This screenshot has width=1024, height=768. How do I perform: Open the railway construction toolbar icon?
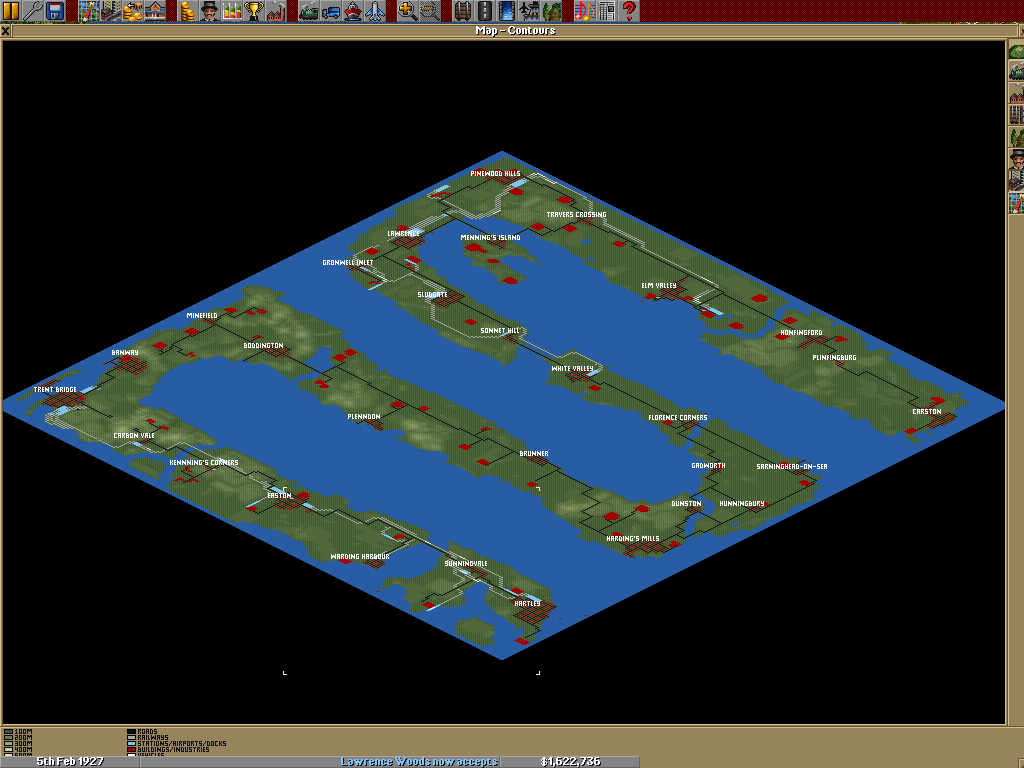pyautogui.click(x=463, y=10)
